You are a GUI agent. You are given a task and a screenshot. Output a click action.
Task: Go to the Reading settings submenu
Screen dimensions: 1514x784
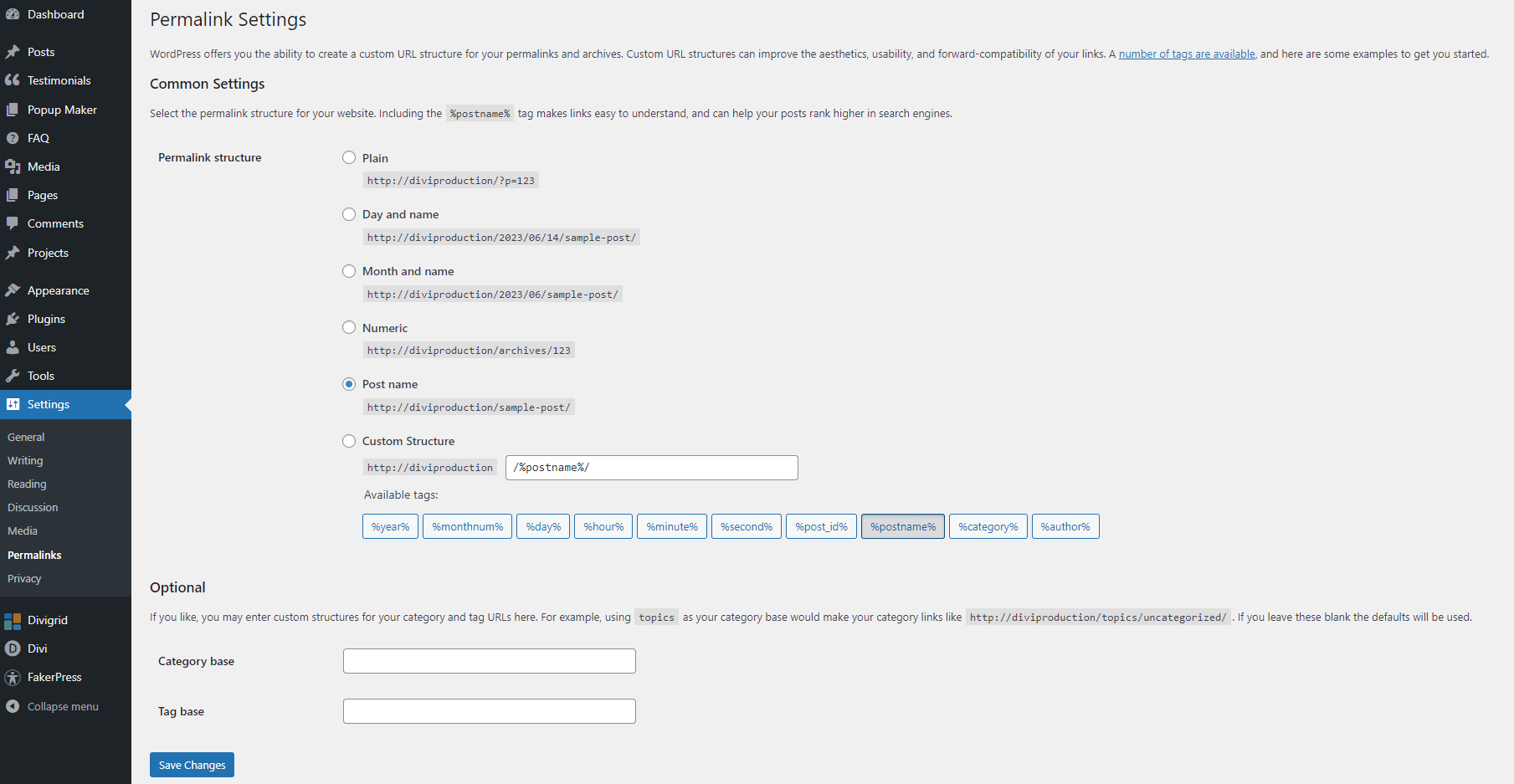click(x=27, y=484)
